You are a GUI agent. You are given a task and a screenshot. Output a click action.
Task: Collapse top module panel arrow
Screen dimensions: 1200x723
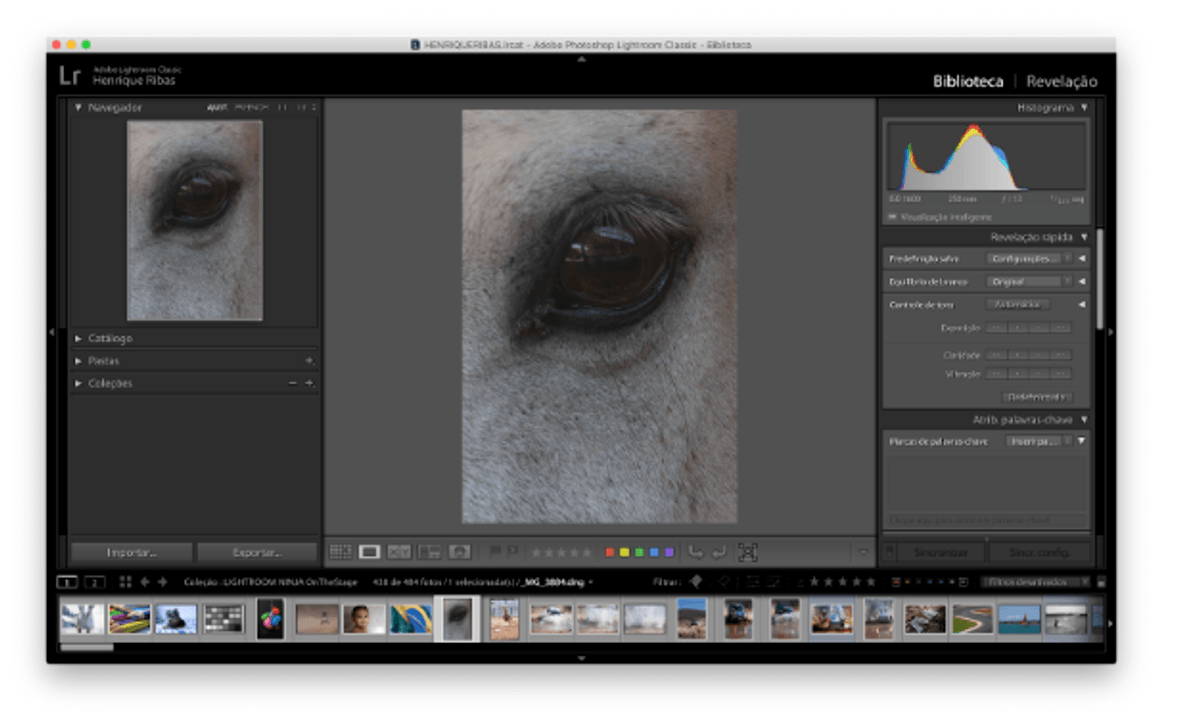582,58
